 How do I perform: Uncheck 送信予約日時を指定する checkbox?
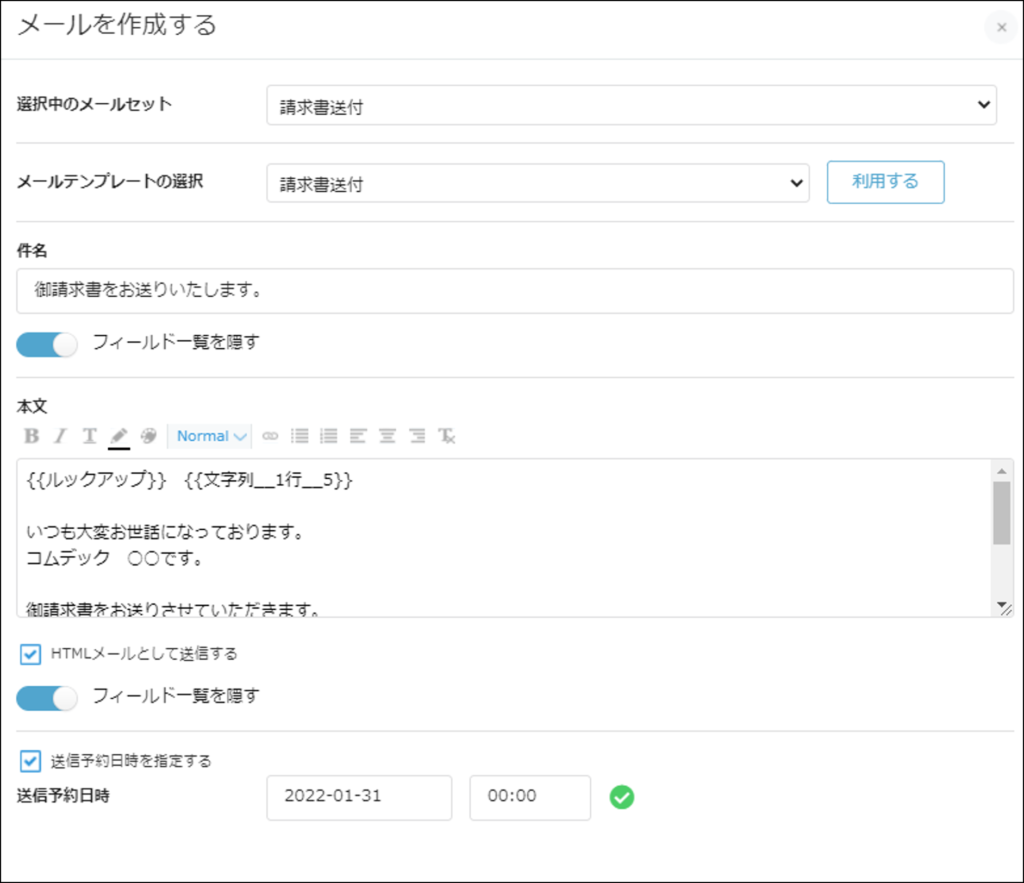pyautogui.click(x=30, y=761)
